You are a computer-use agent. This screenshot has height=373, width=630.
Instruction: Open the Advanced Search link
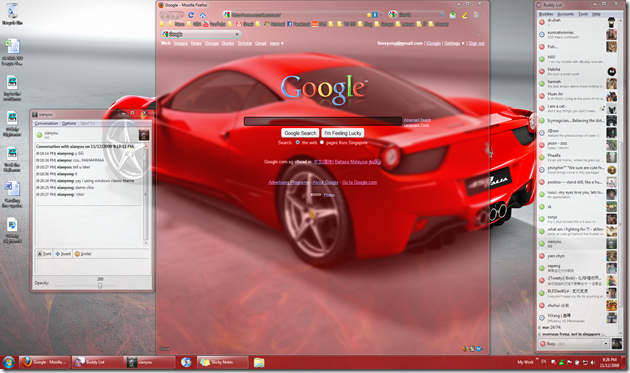(x=417, y=120)
